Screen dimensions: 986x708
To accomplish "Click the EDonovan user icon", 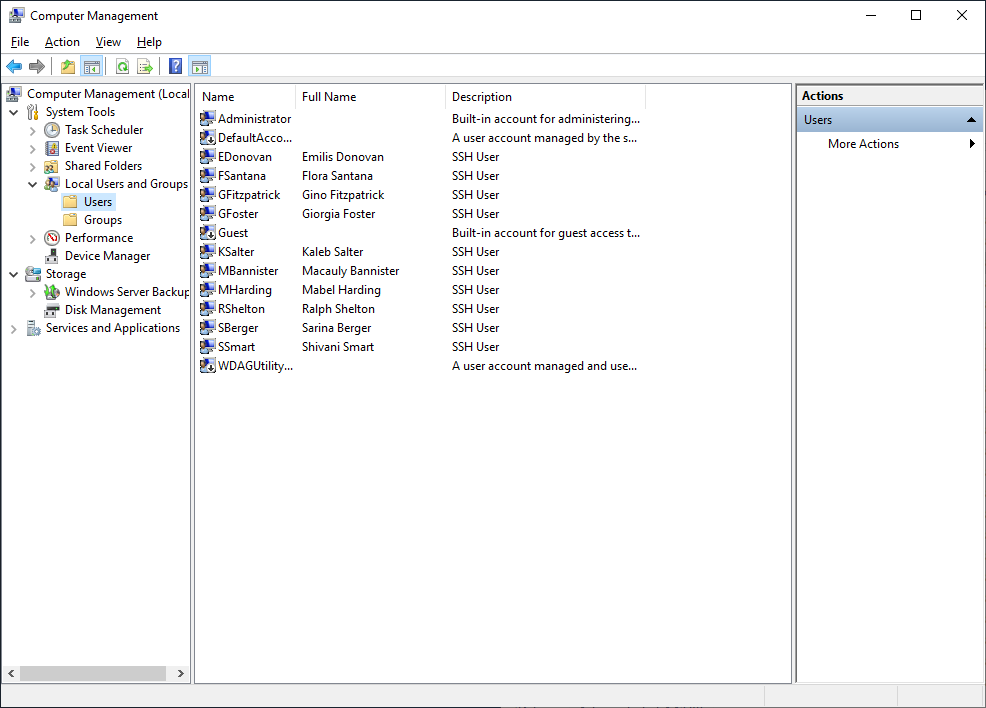I will (x=208, y=157).
